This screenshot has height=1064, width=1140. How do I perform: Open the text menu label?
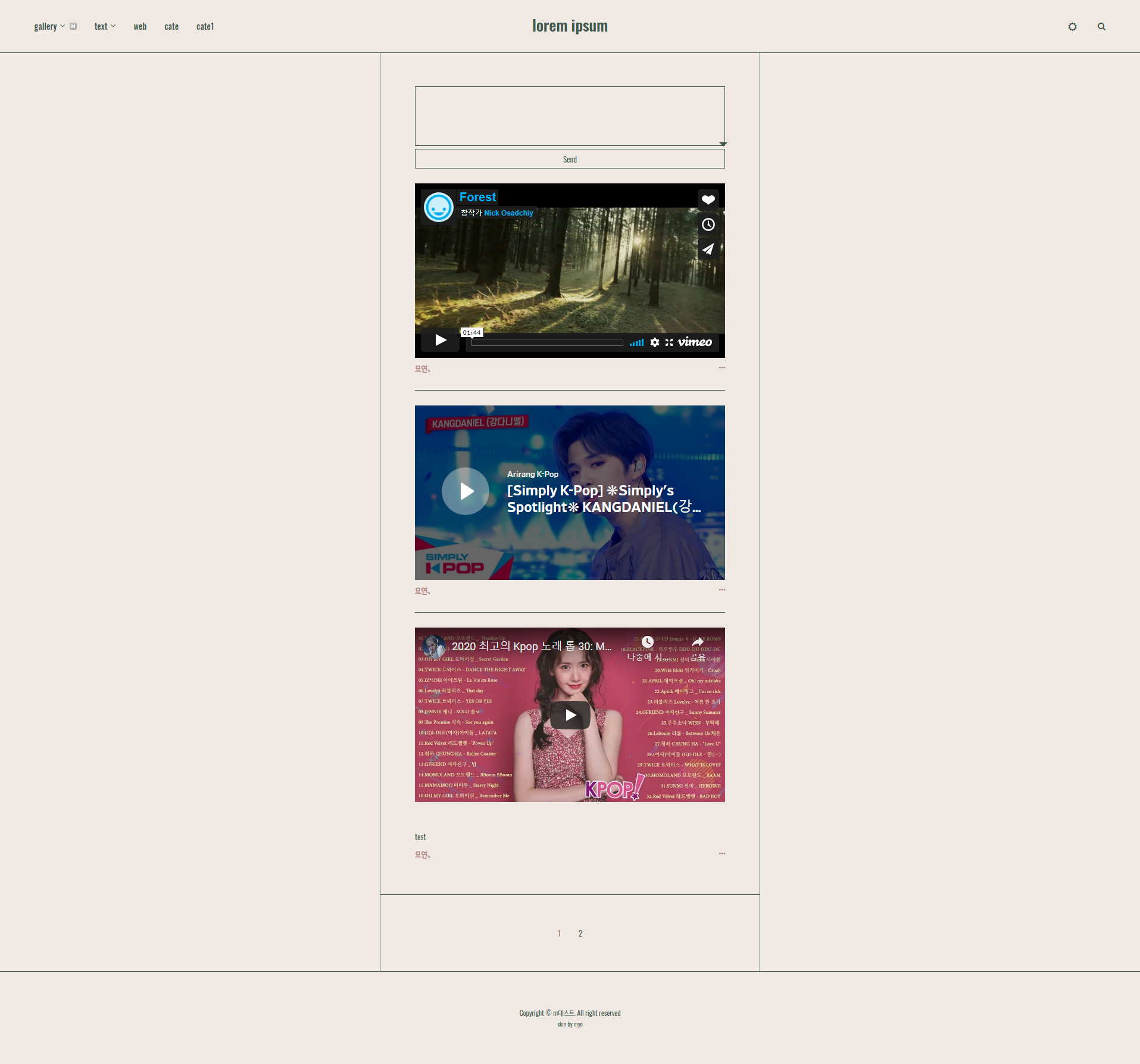[101, 27]
